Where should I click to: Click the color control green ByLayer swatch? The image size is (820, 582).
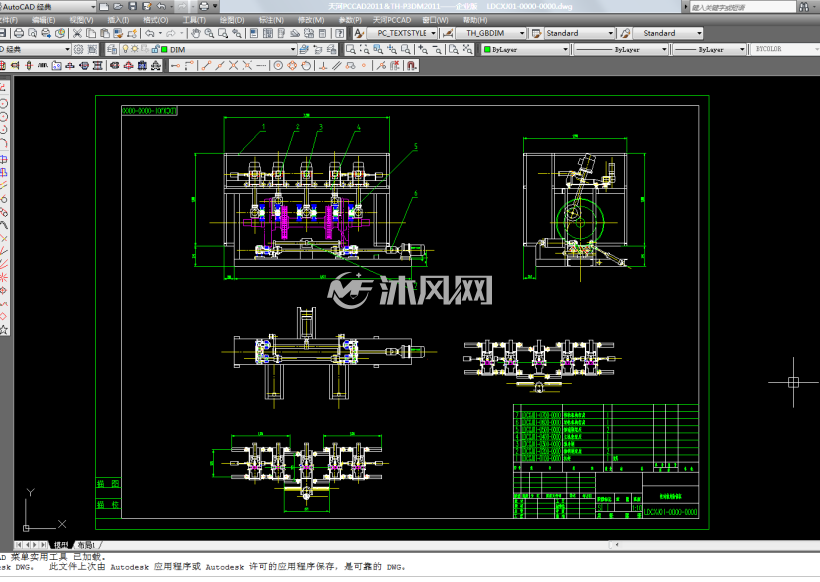point(487,50)
